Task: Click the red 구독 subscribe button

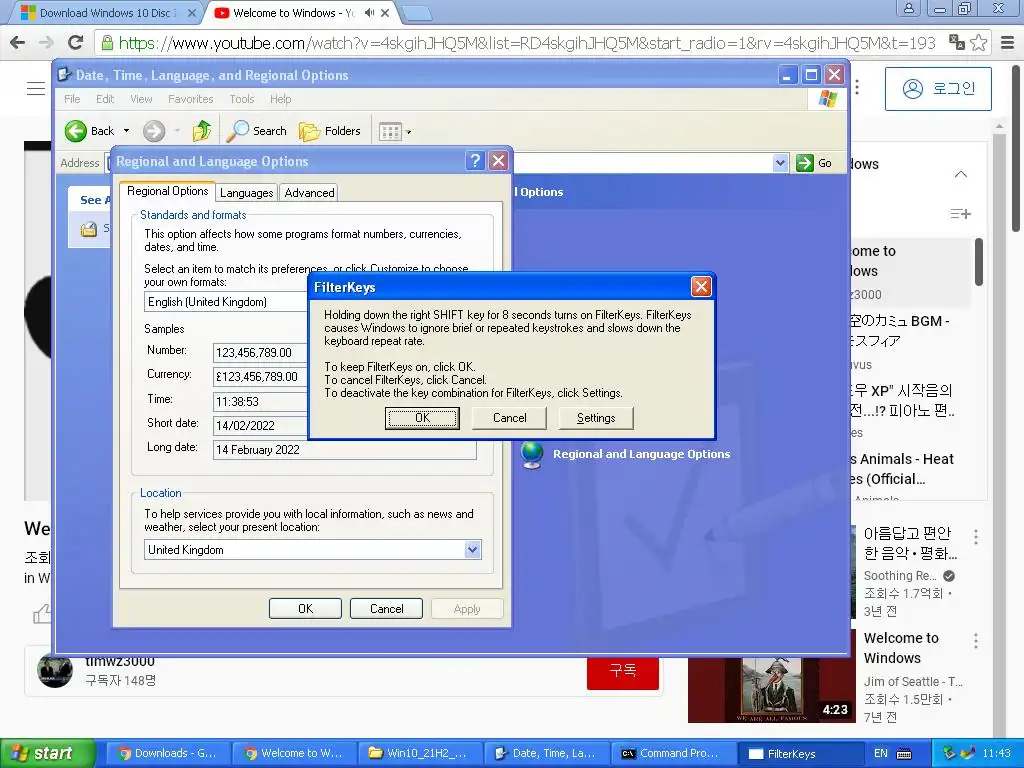Action: point(622,671)
